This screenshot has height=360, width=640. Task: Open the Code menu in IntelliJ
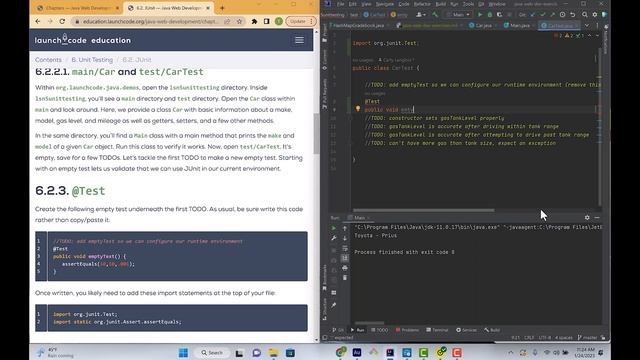[404, 4]
